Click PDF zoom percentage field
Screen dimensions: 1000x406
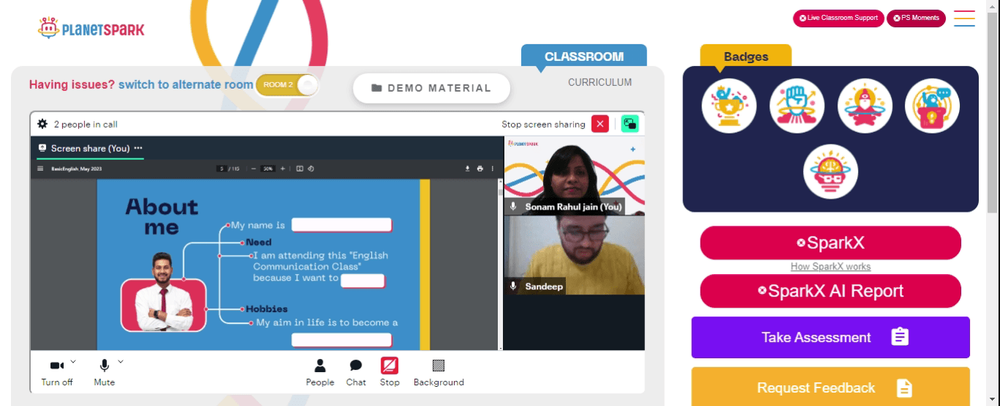point(268,169)
